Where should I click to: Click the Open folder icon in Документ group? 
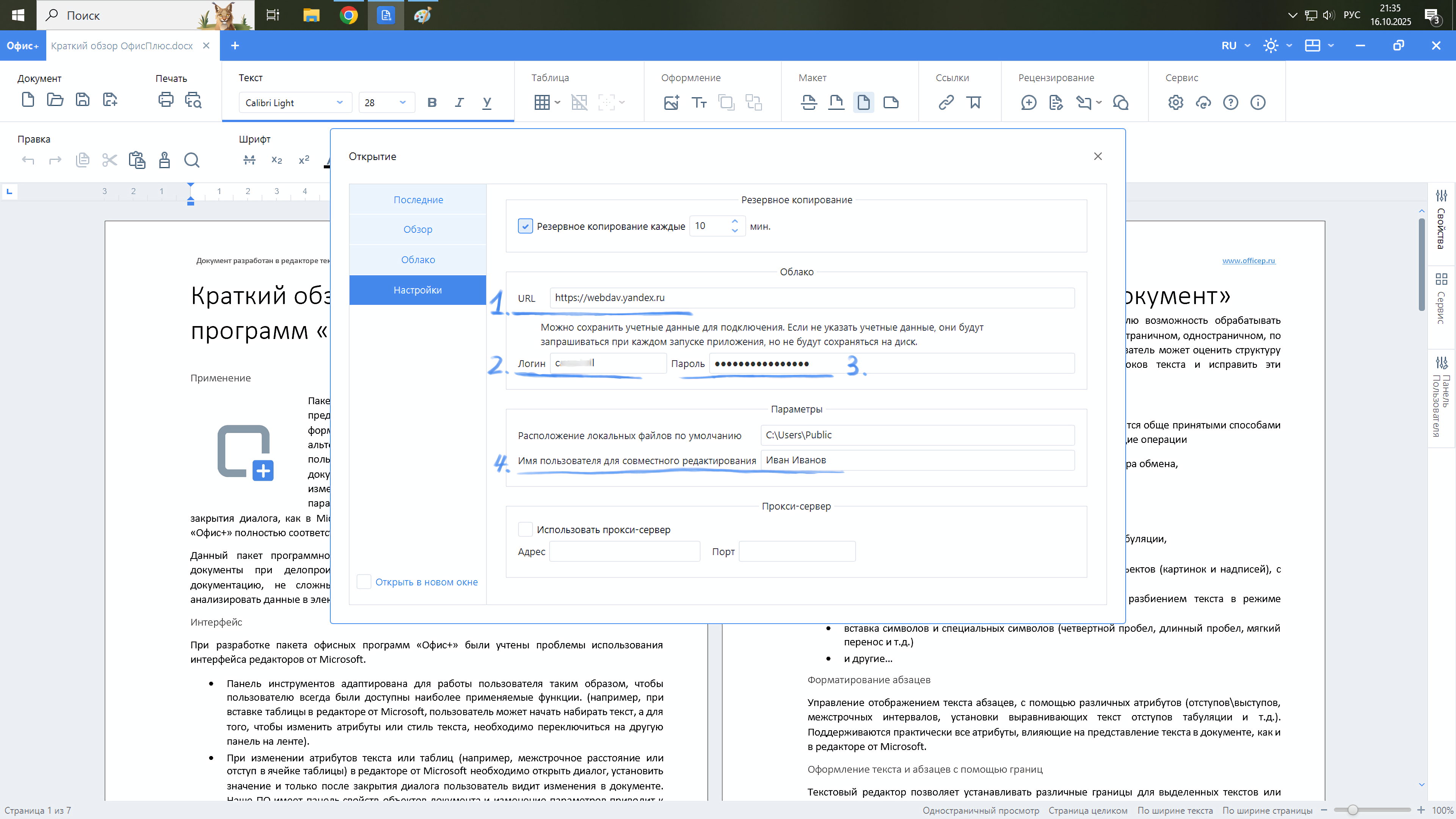tap(55, 100)
